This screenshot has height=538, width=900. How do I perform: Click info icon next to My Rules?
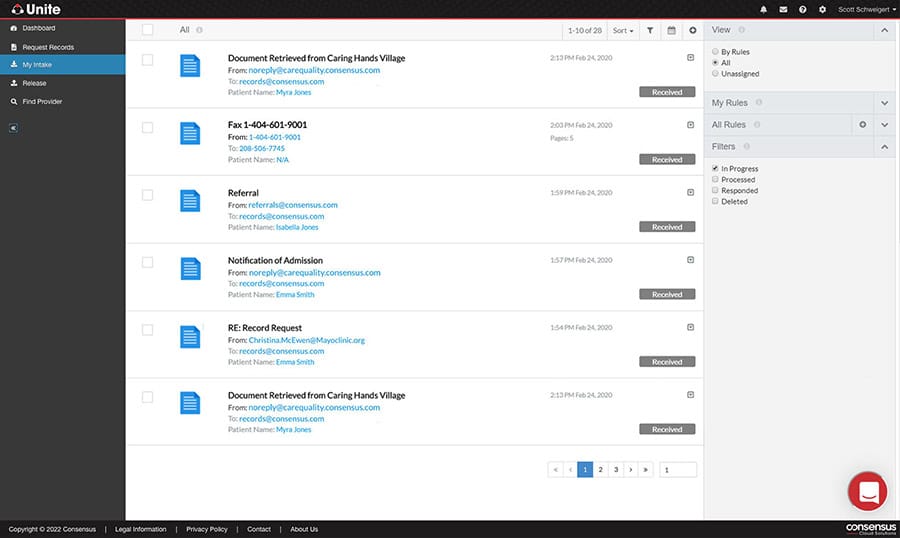pyautogui.click(x=759, y=102)
